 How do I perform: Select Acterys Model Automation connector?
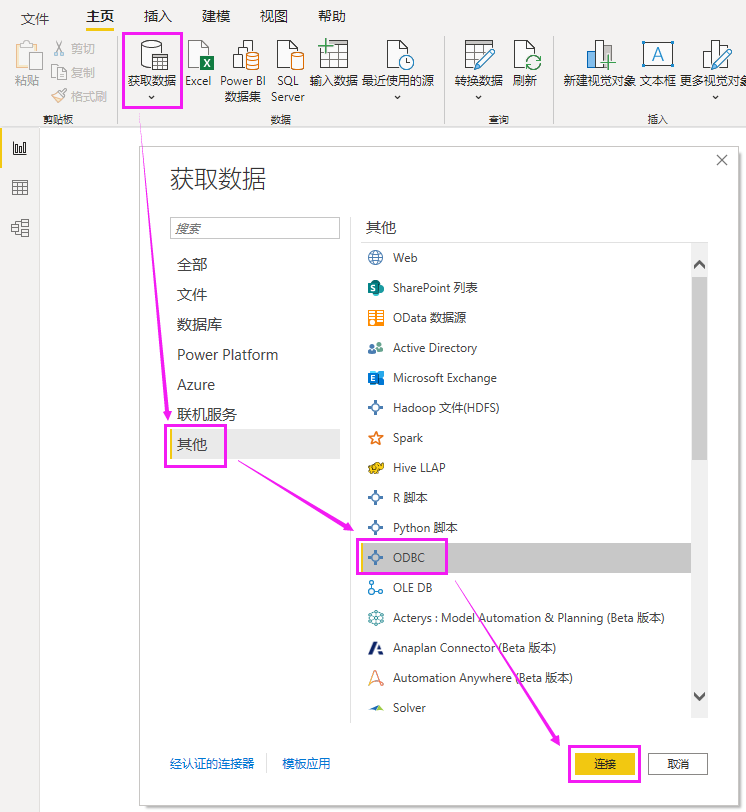(526, 618)
